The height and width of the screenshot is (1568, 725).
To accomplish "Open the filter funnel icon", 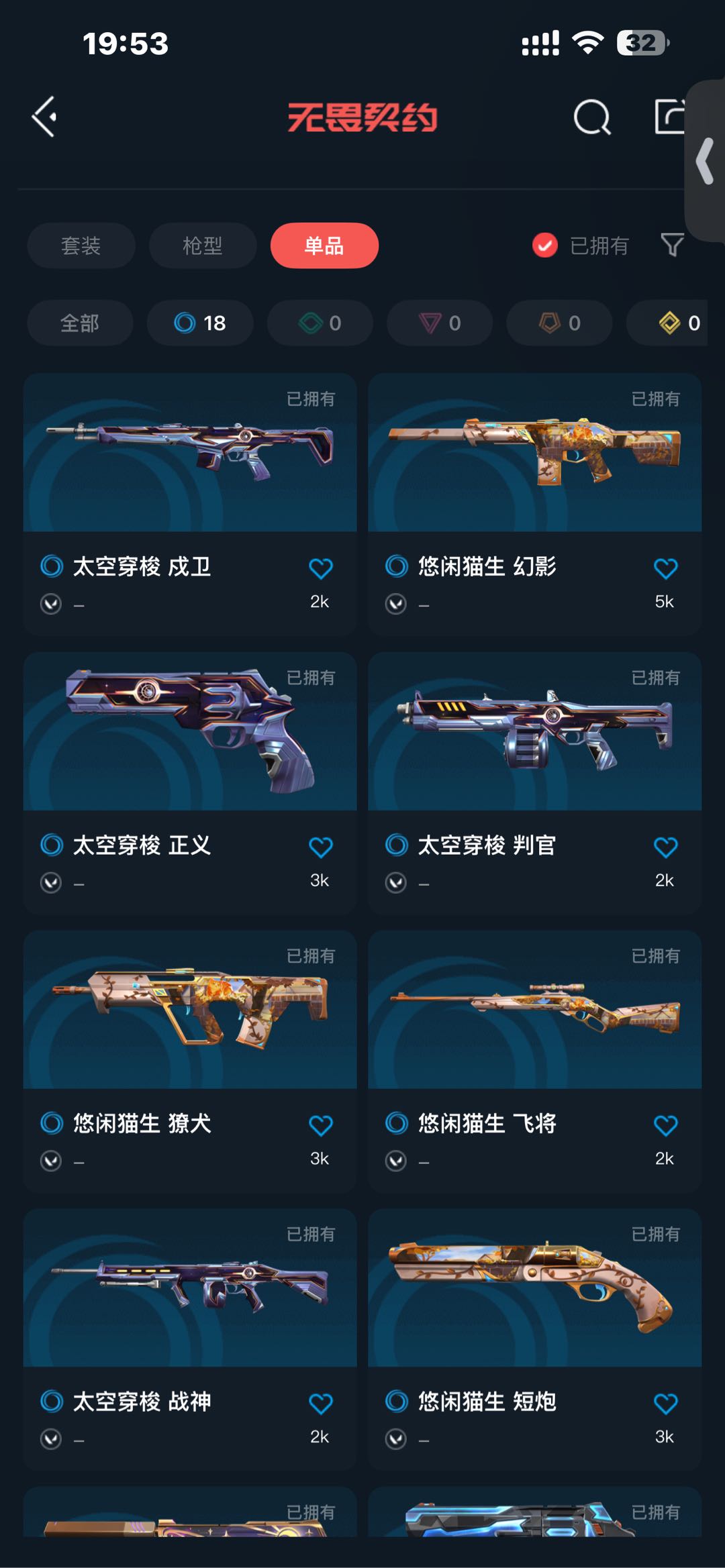I will coord(672,245).
